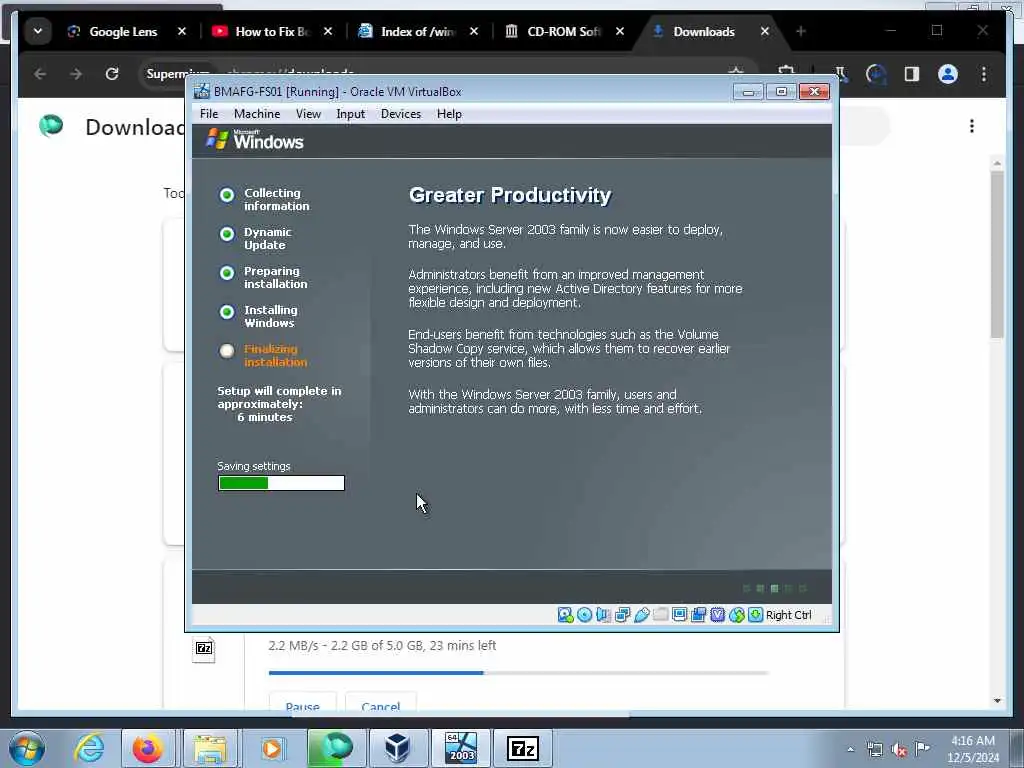Show hidden tray icons arrow
The height and width of the screenshot is (768, 1024).
pos(850,749)
